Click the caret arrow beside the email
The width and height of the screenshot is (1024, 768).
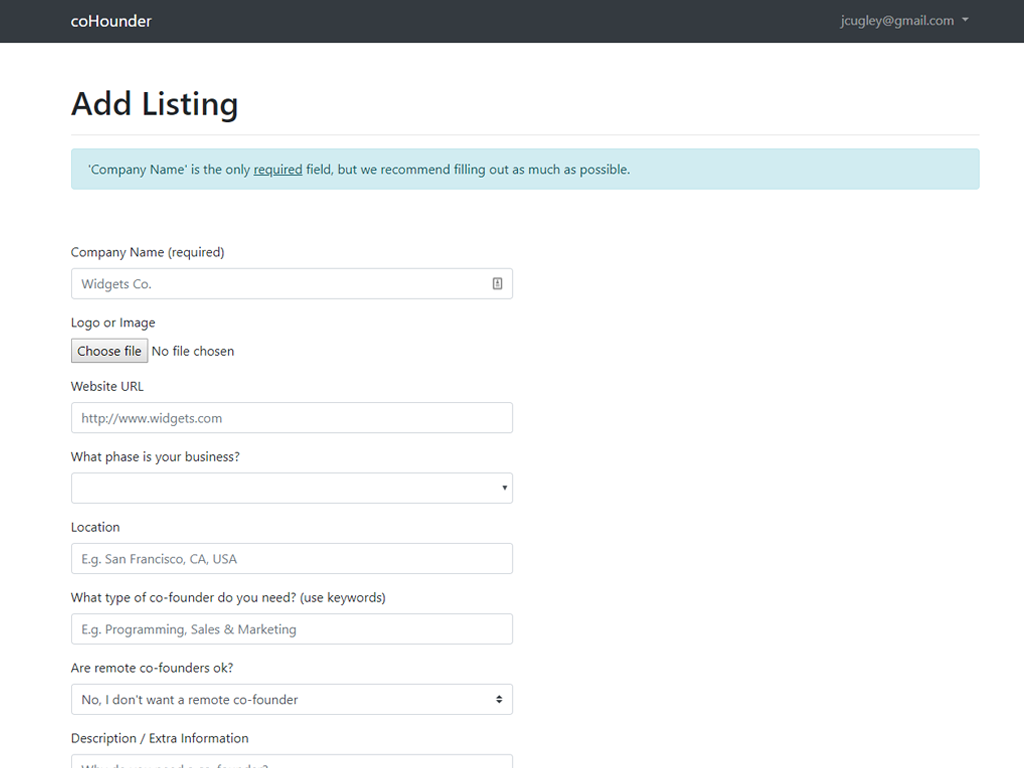pyautogui.click(x=965, y=21)
